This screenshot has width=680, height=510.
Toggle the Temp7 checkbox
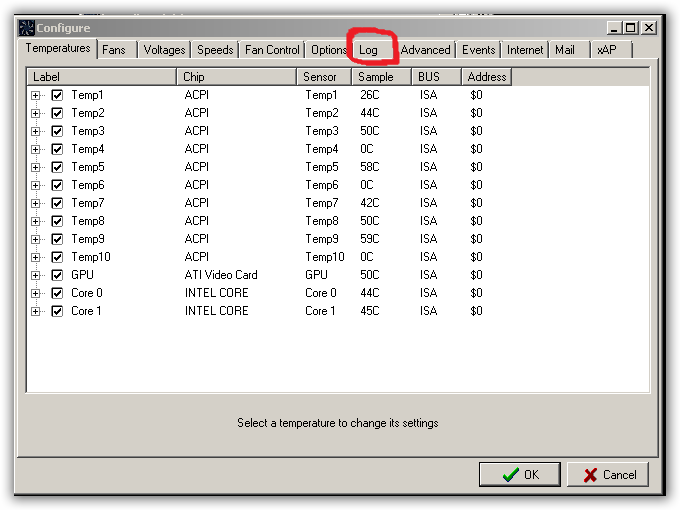tap(57, 203)
